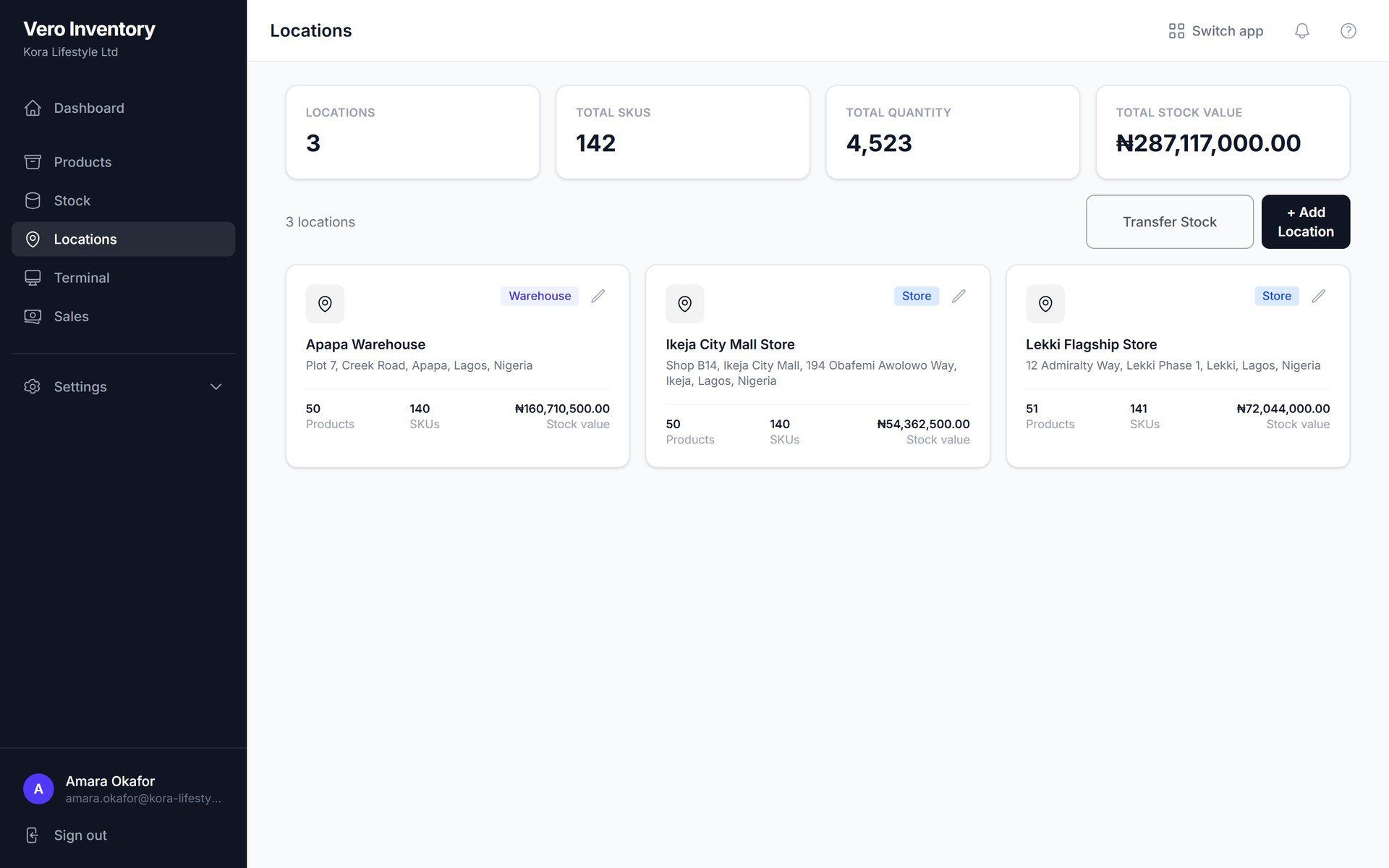Click the + Add Location button

tap(1305, 221)
